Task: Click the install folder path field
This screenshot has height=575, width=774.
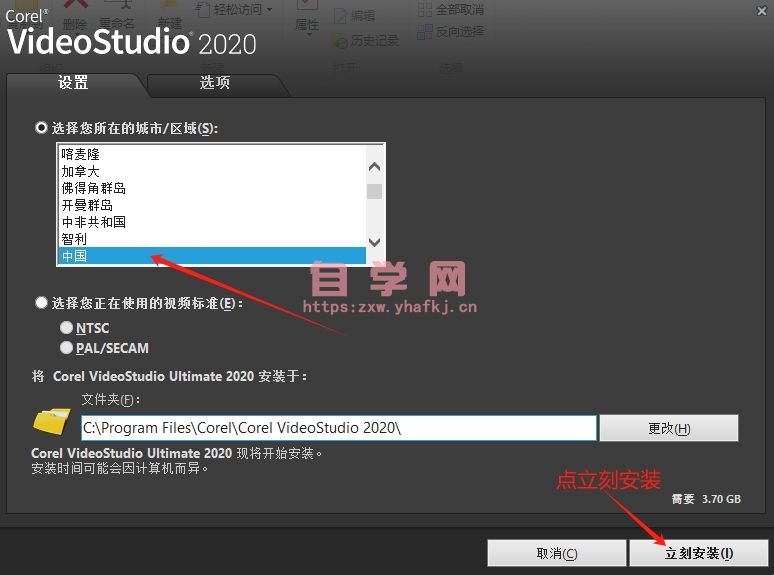Action: 338,428
